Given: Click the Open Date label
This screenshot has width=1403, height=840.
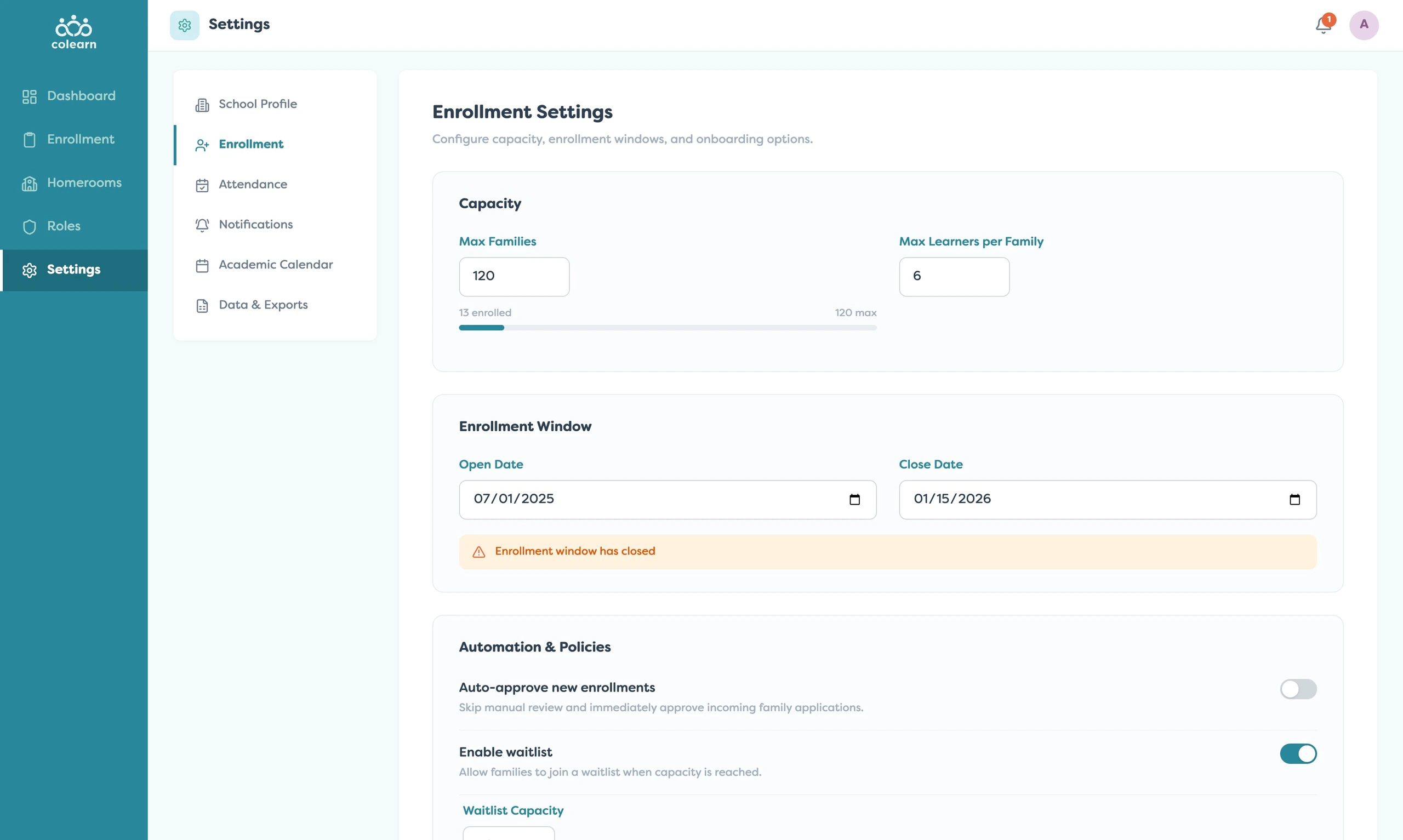Looking at the screenshot, I should 491,465.
